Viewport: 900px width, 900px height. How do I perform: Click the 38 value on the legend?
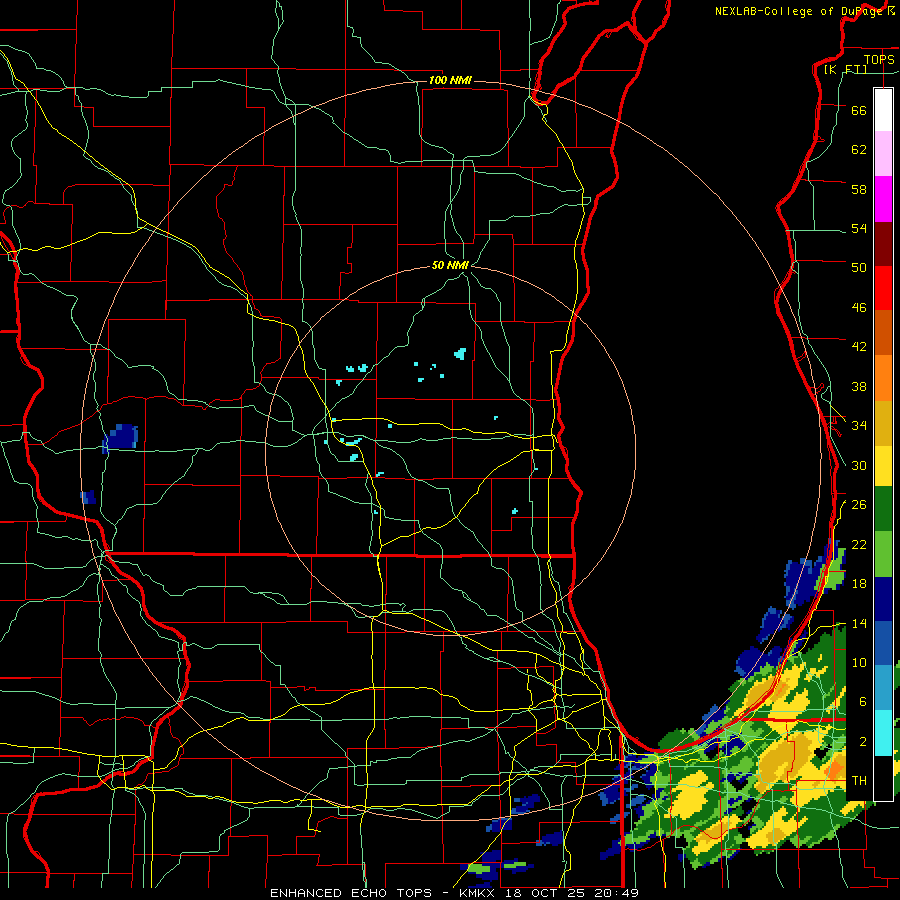coord(859,386)
